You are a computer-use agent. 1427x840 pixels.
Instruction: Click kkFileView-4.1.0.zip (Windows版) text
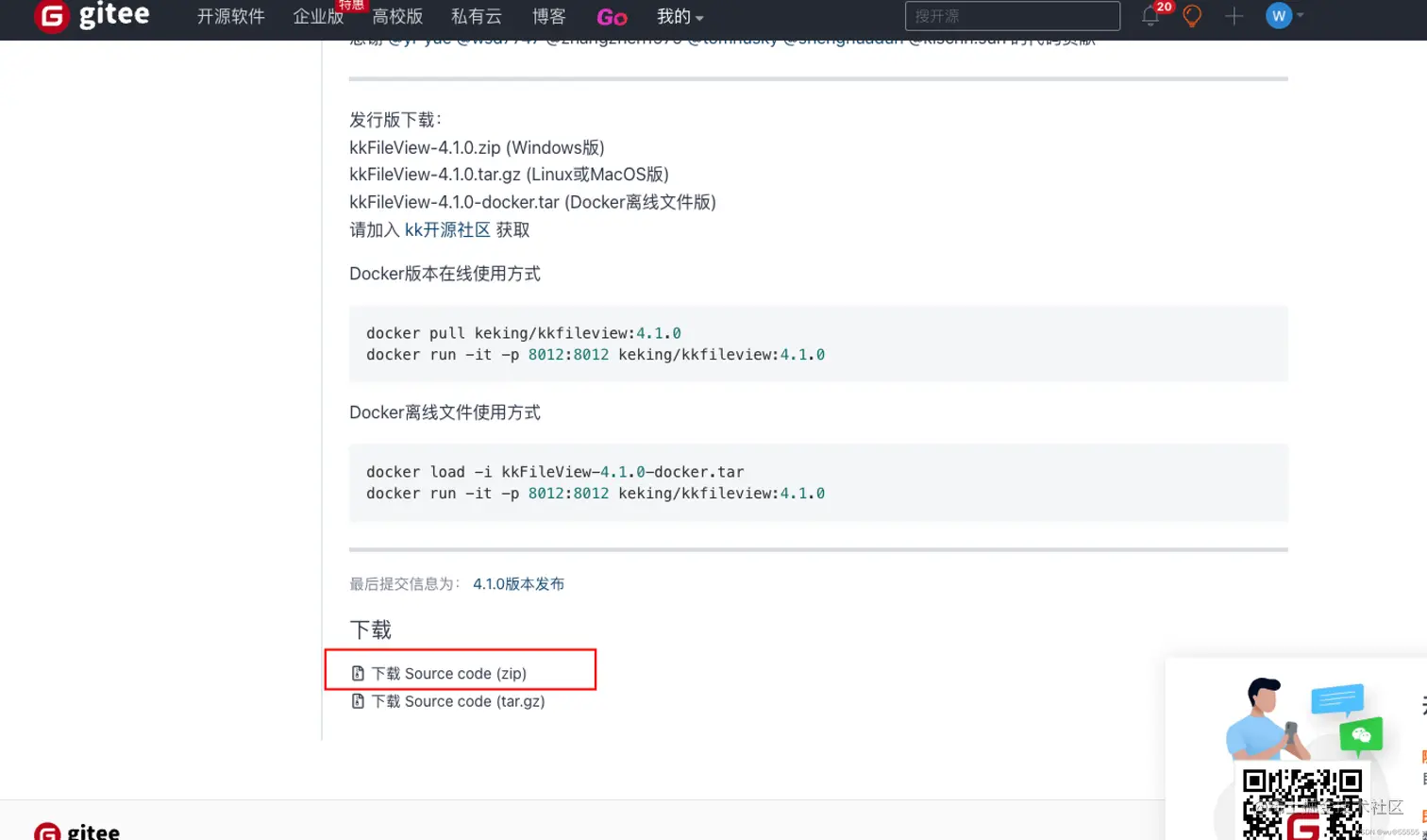[x=477, y=147]
